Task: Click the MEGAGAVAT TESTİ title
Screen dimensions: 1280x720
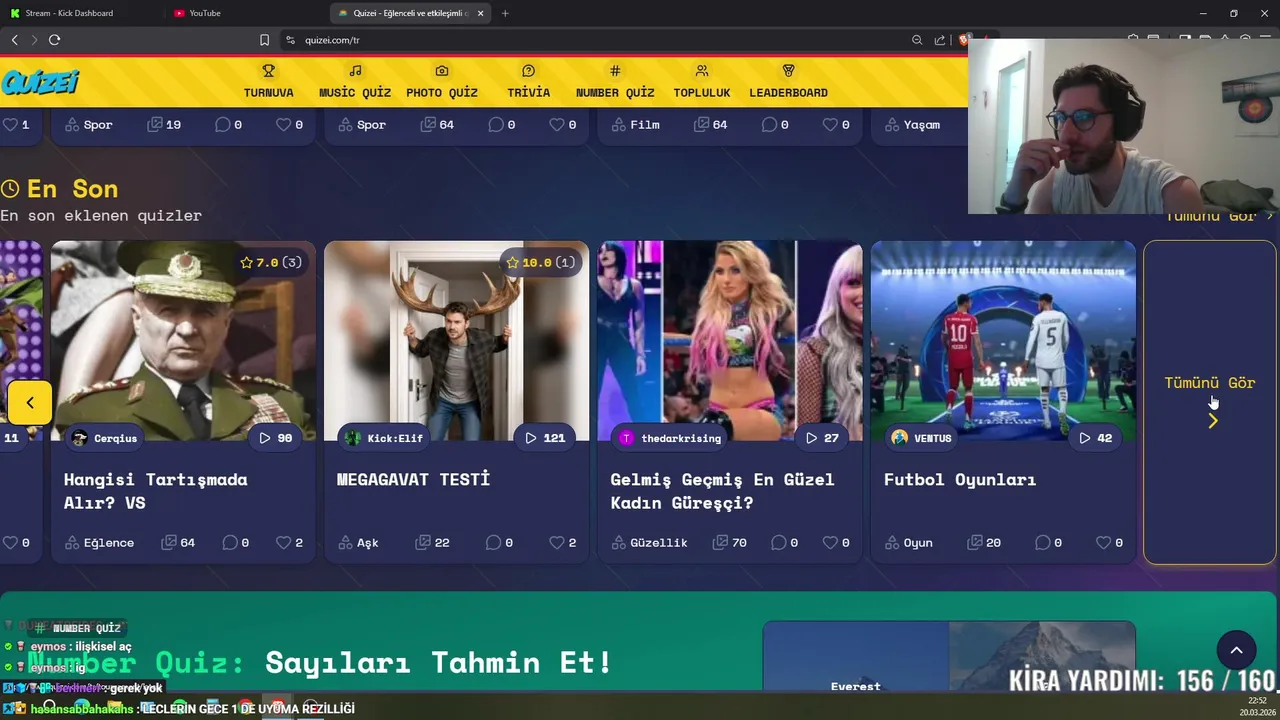Action: pyautogui.click(x=413, y=479)
